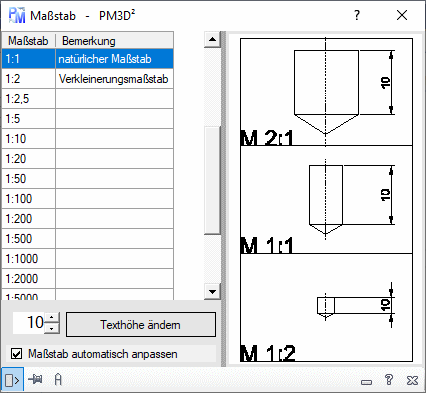The image size is (426, 393).
Task: Click the PM application logo icon
Action: click(x=17, y=16)
